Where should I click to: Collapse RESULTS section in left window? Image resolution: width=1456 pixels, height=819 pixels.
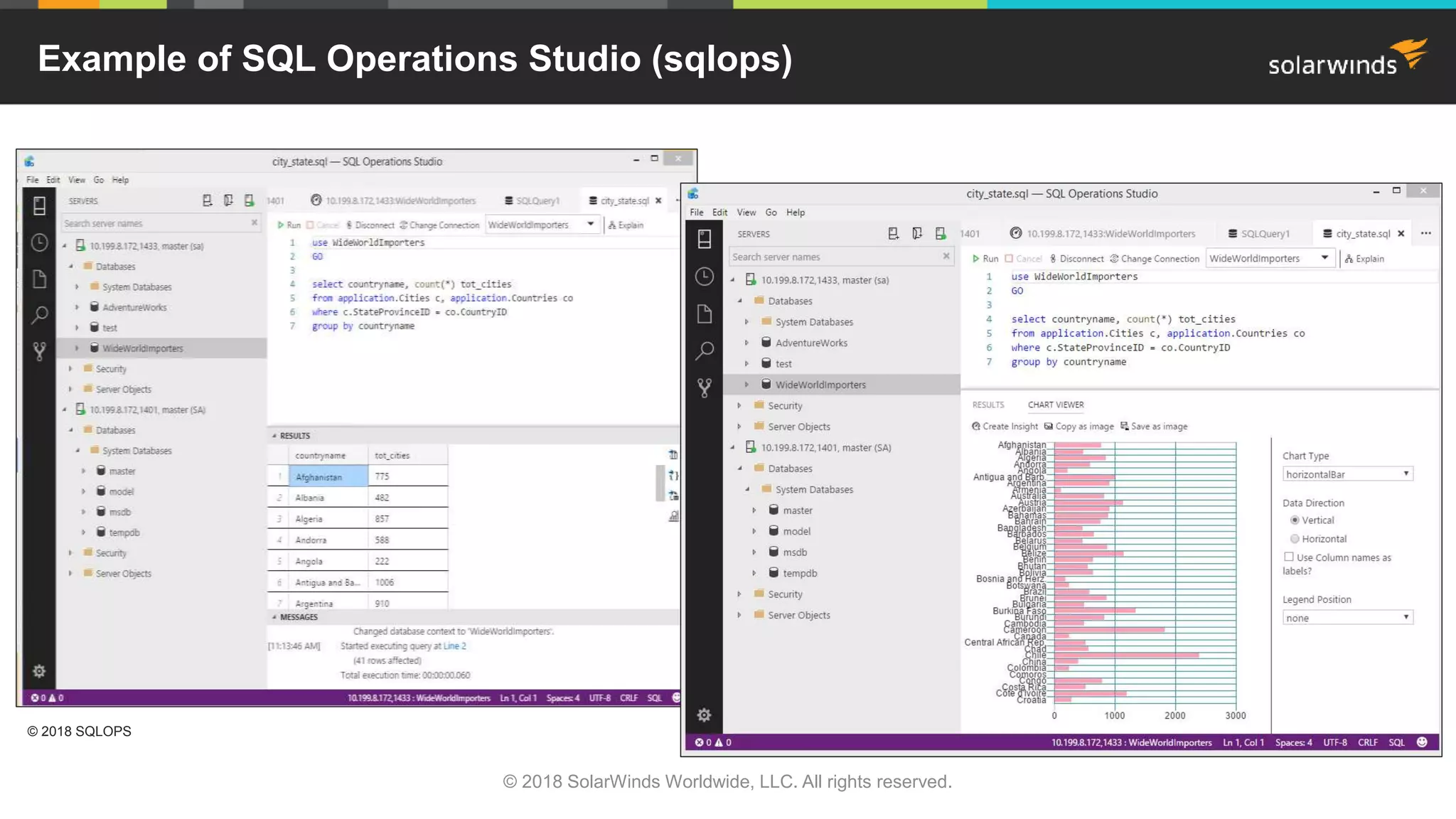[274, 436]
